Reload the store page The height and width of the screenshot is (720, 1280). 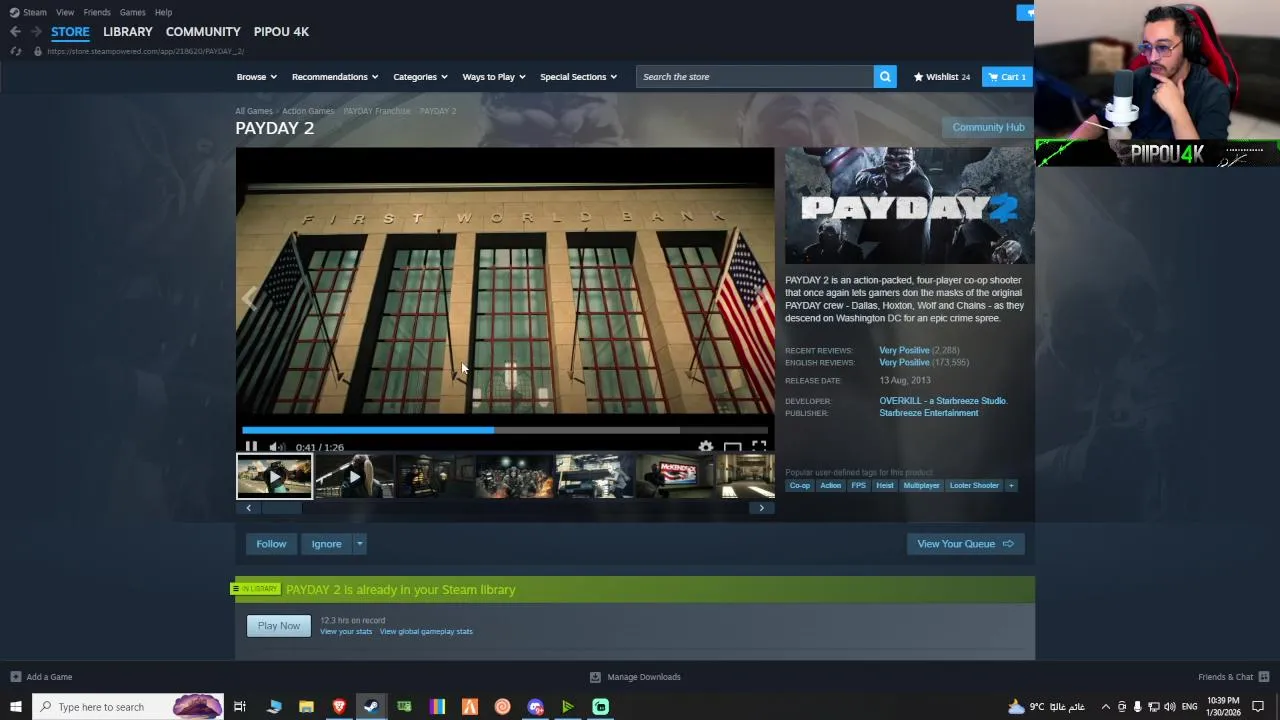15,51
